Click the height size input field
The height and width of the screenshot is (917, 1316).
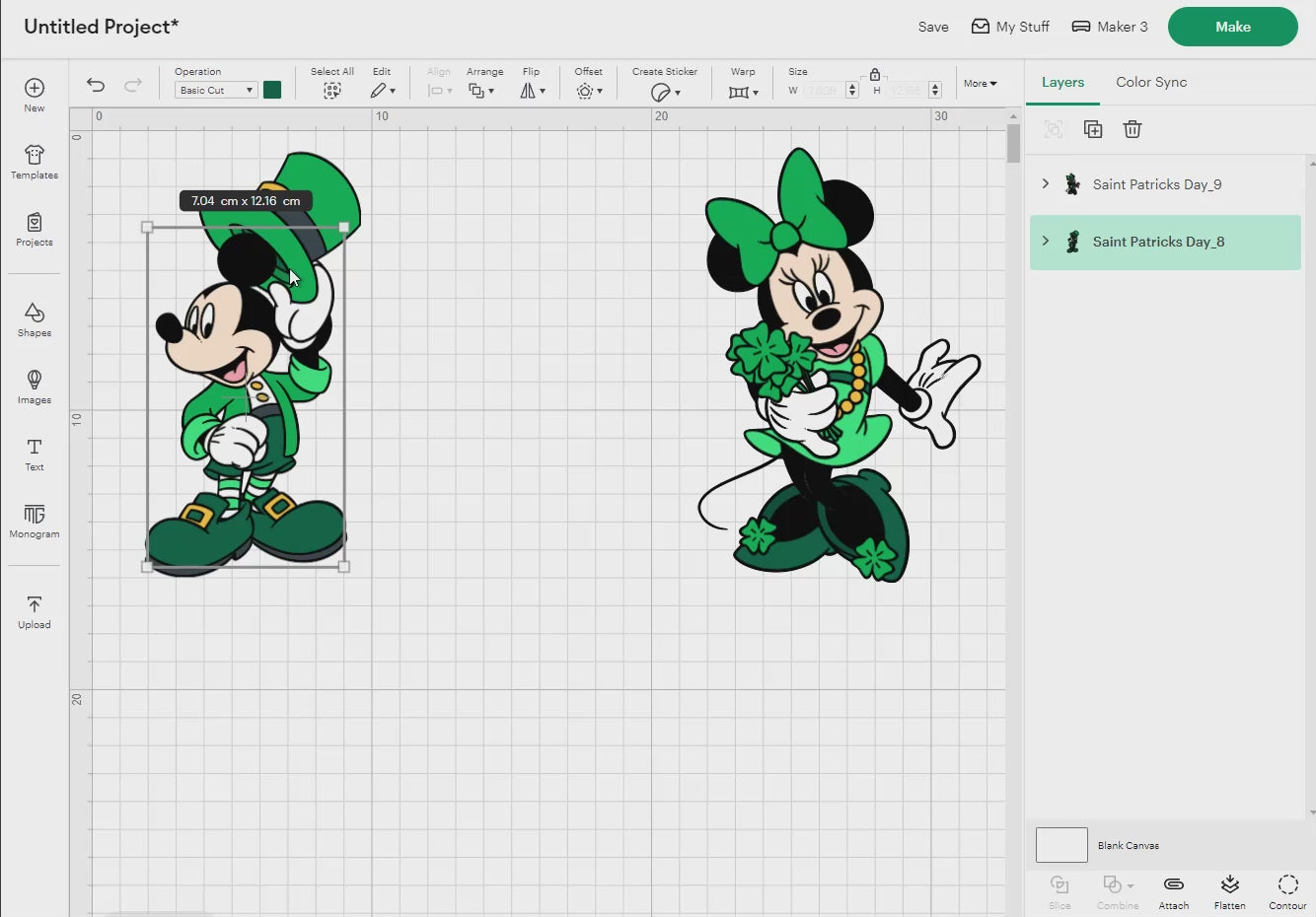pos(907,90)
